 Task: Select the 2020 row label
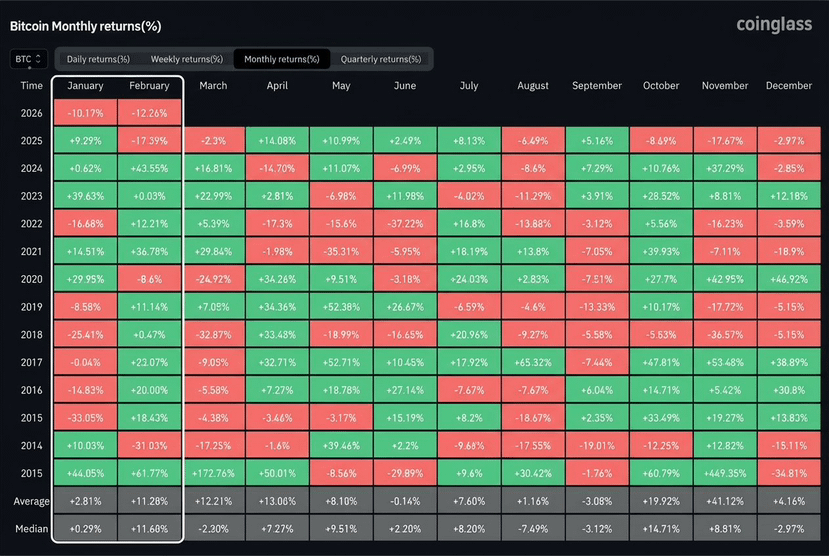(31, 279)
